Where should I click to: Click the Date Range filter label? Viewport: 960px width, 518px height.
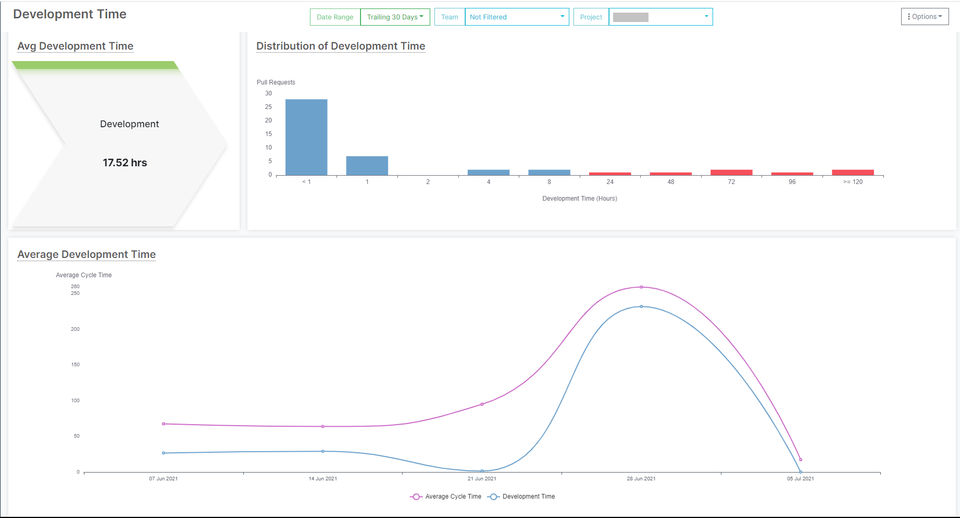coord(335,17)
